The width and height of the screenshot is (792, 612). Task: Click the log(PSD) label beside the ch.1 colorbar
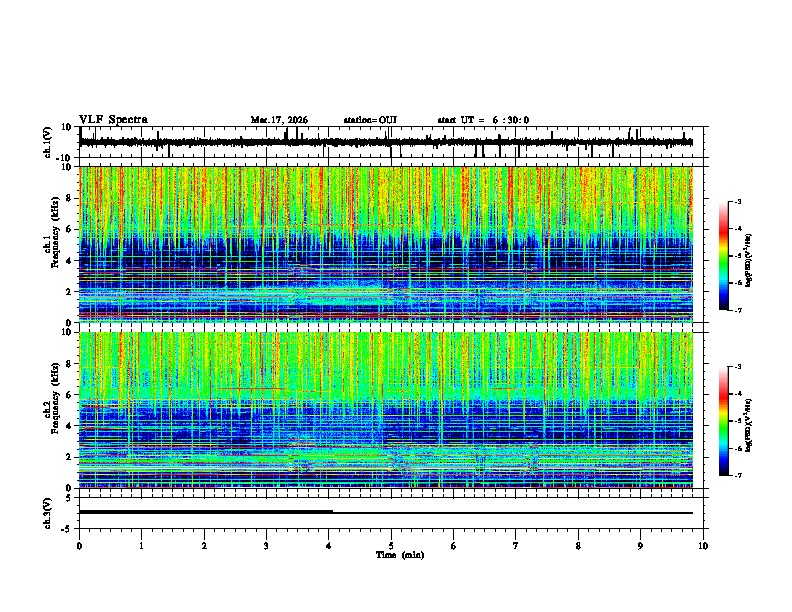click(749, 260)
